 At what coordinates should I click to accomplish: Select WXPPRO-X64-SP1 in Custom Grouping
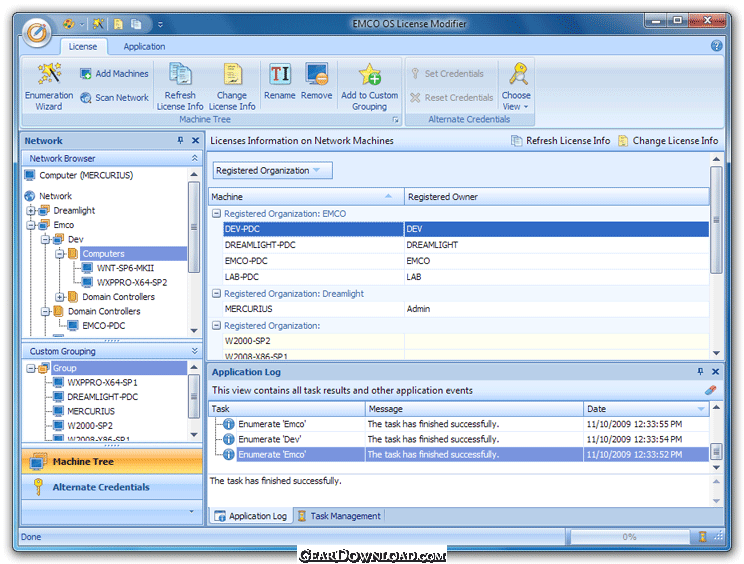102,382
